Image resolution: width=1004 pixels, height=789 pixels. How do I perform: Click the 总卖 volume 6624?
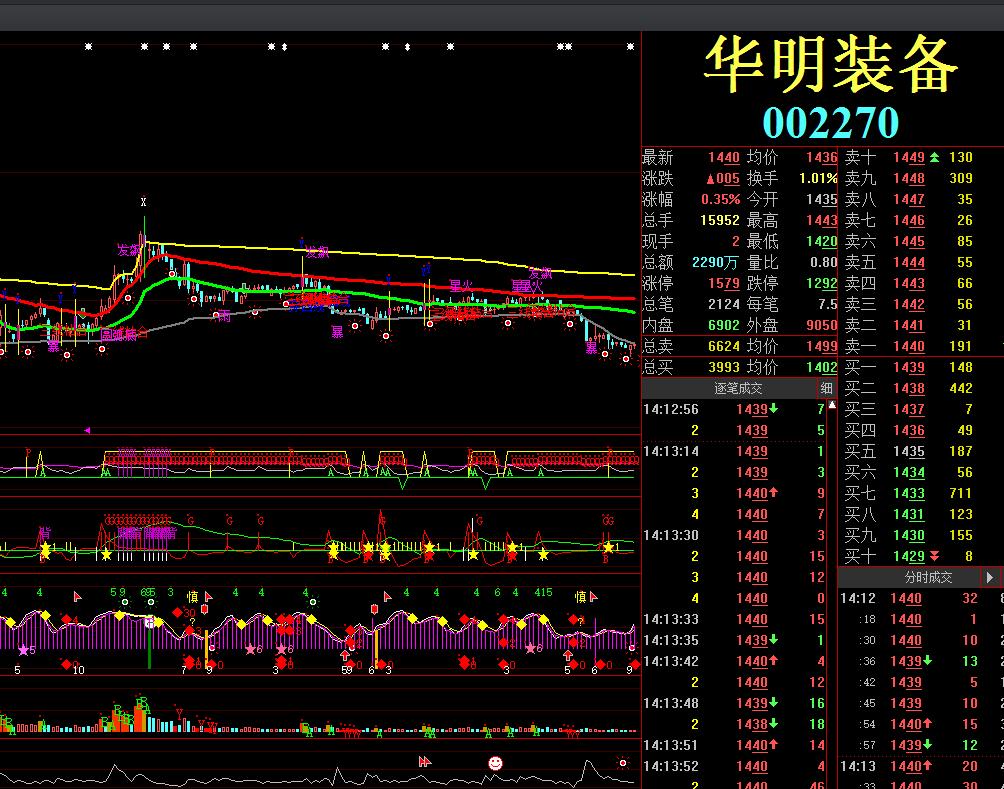[x=724, y=346]
